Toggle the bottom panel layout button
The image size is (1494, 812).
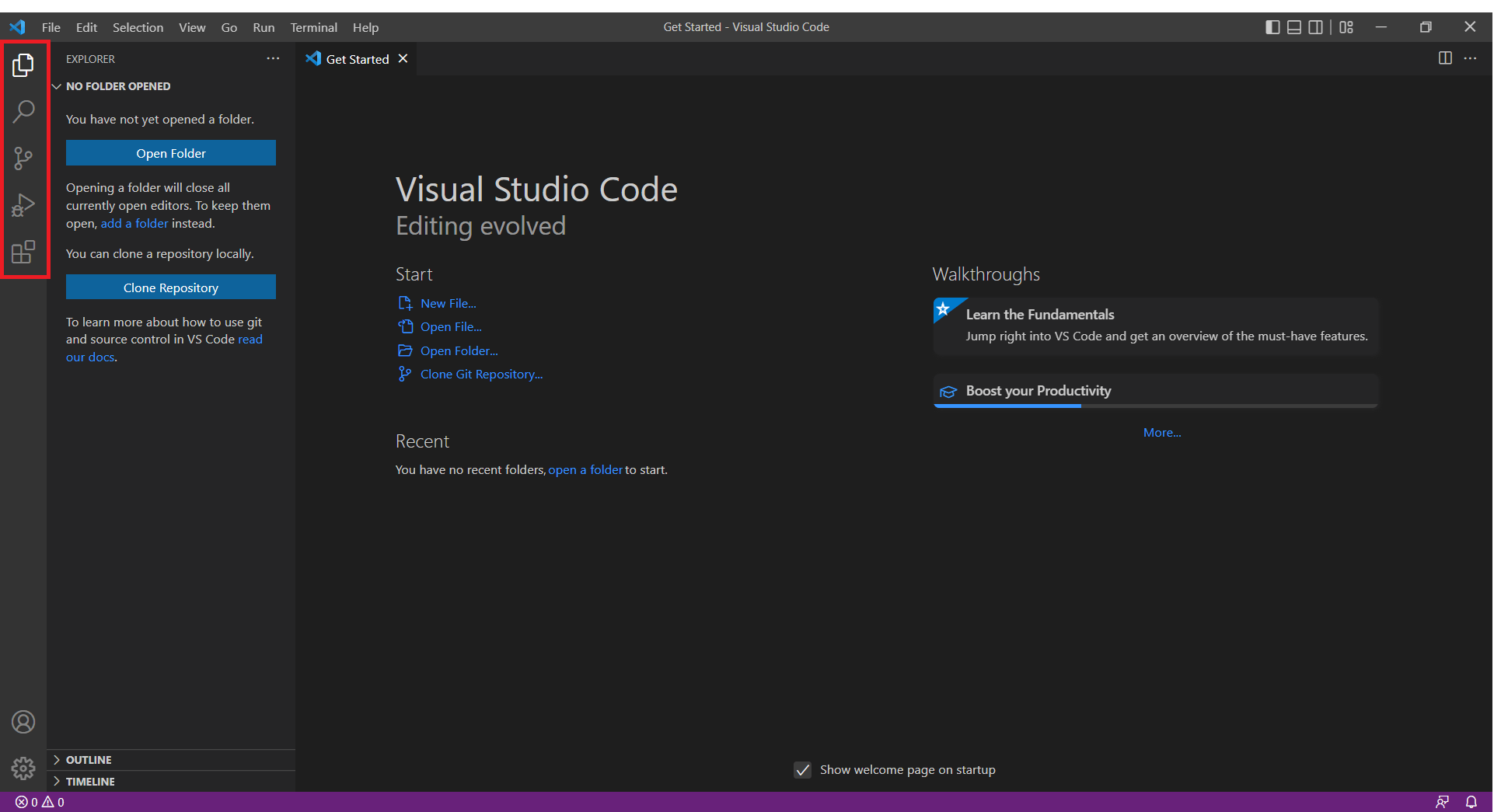(x=1294, y=27)
